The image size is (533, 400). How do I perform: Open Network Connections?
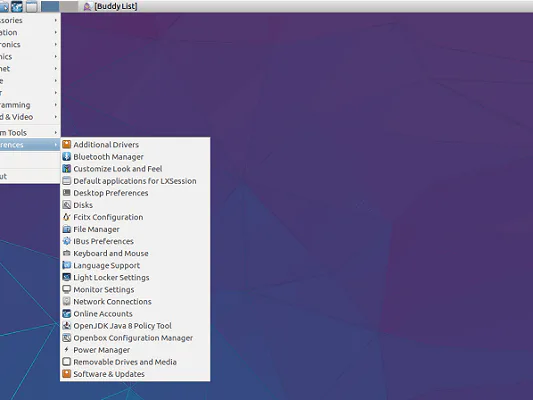tap(135, 301)
